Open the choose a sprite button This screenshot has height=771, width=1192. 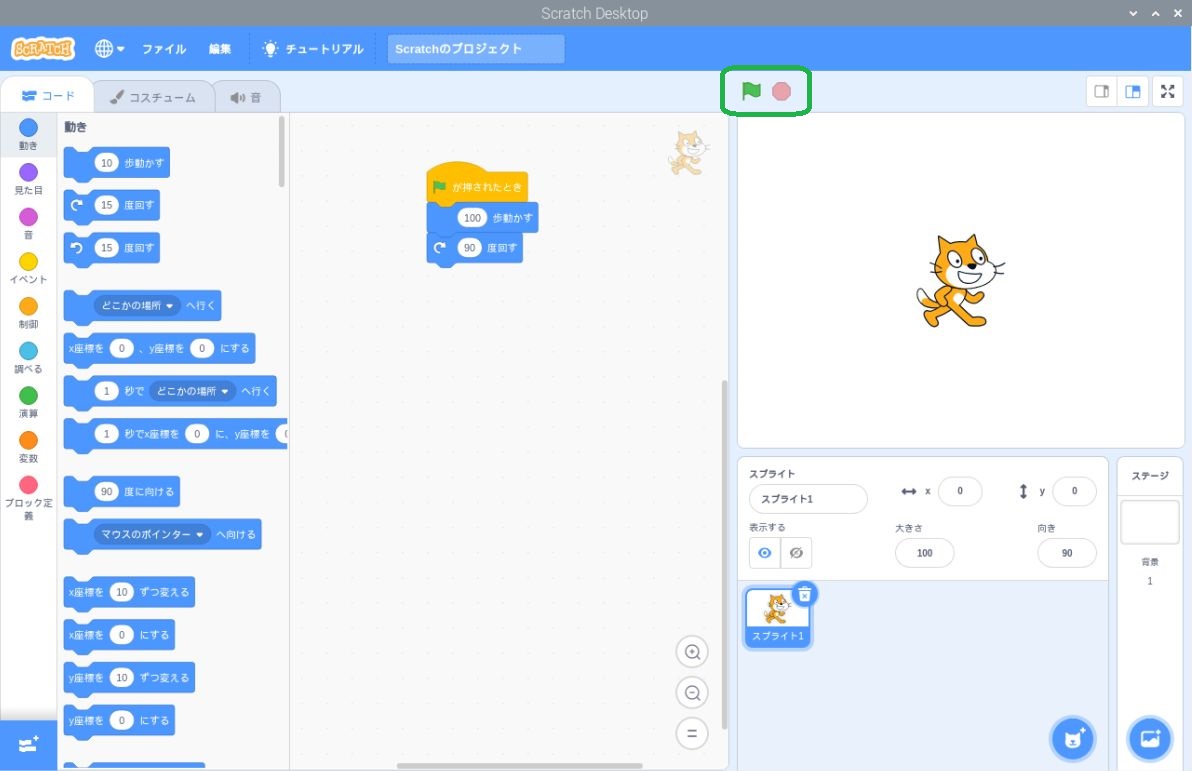click(x=1073, y=738)
